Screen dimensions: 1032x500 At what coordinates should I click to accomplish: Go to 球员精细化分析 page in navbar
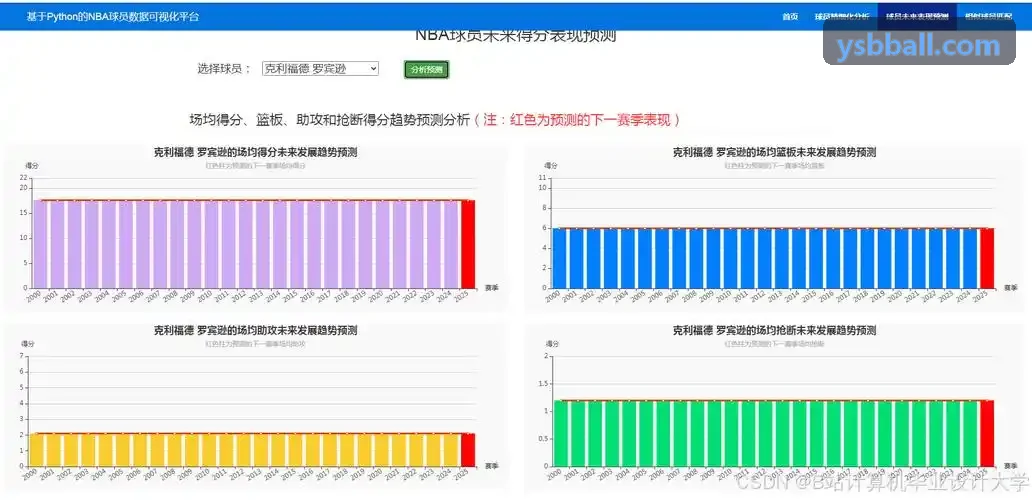pyautogui.click(x=842, y=16)
